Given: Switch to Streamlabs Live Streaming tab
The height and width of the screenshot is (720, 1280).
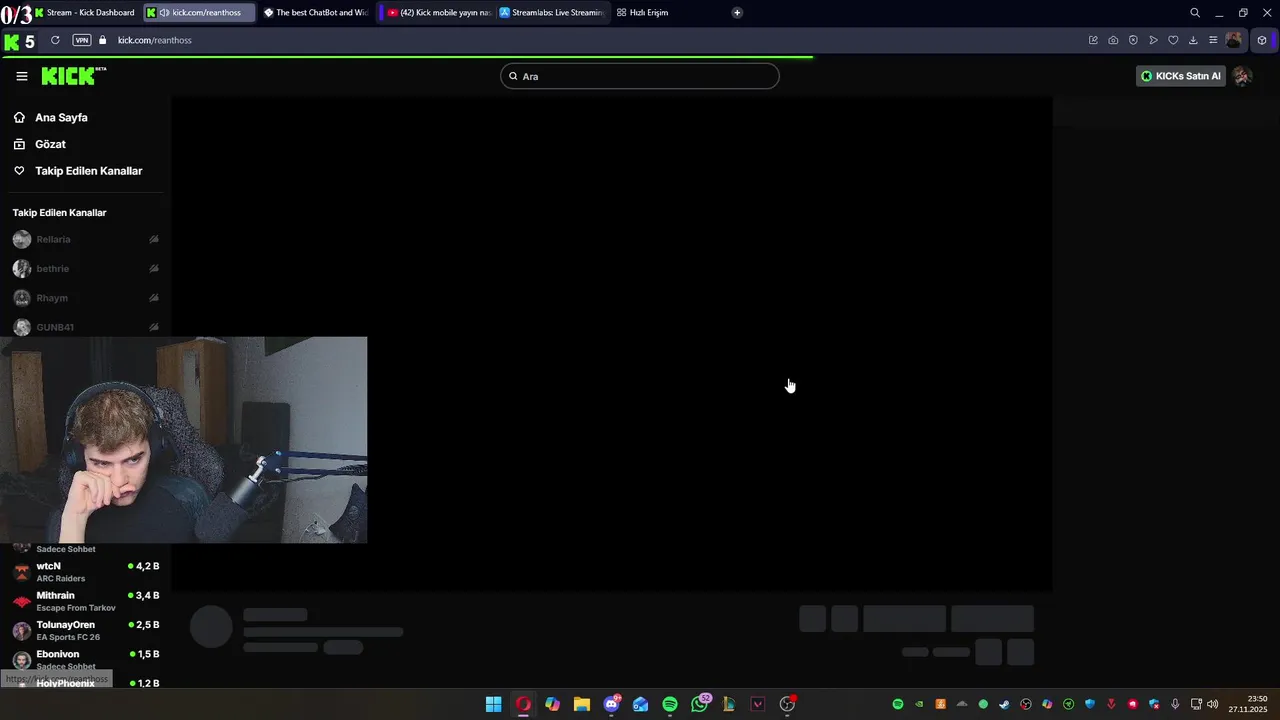Looking at the screenshot, I should [x=552, y=13].
